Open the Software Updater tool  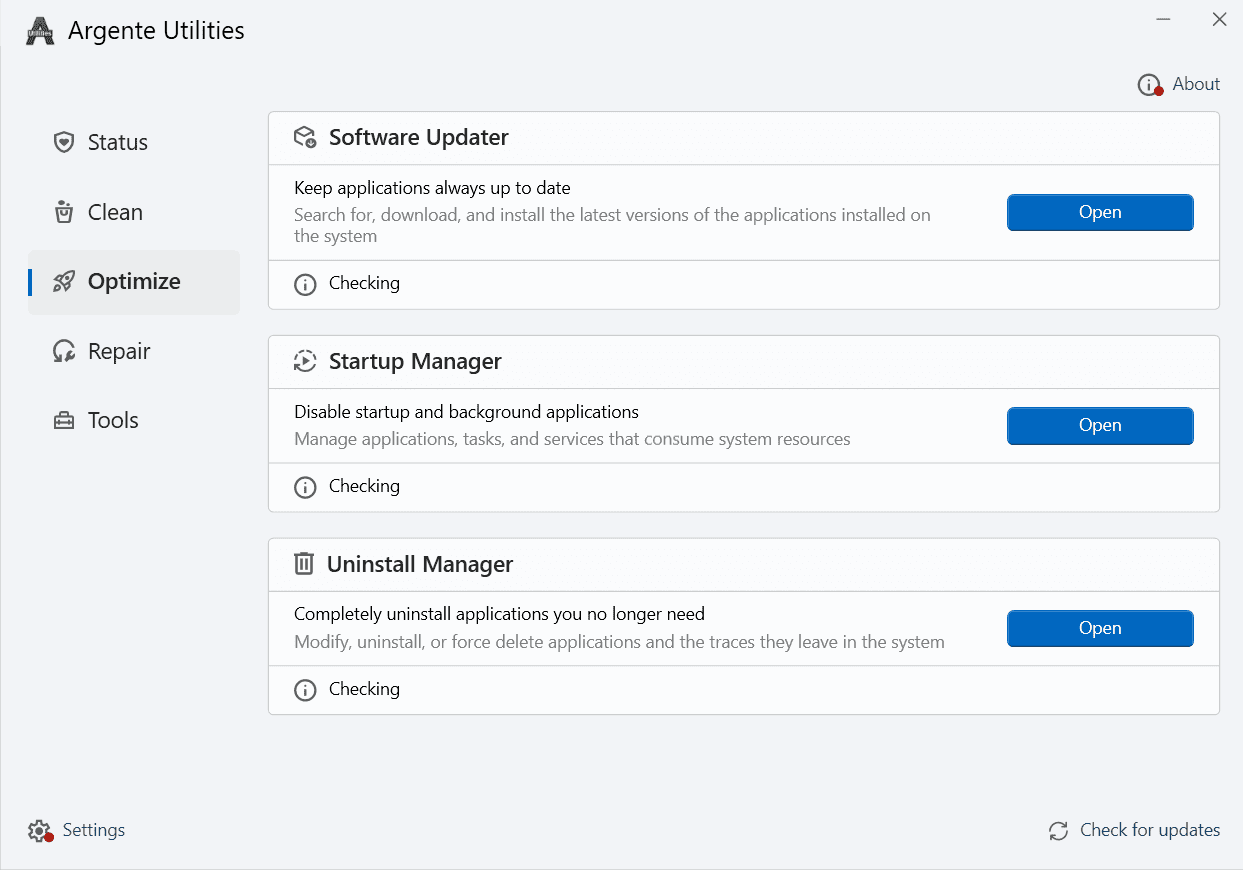tap(1099, 212)
